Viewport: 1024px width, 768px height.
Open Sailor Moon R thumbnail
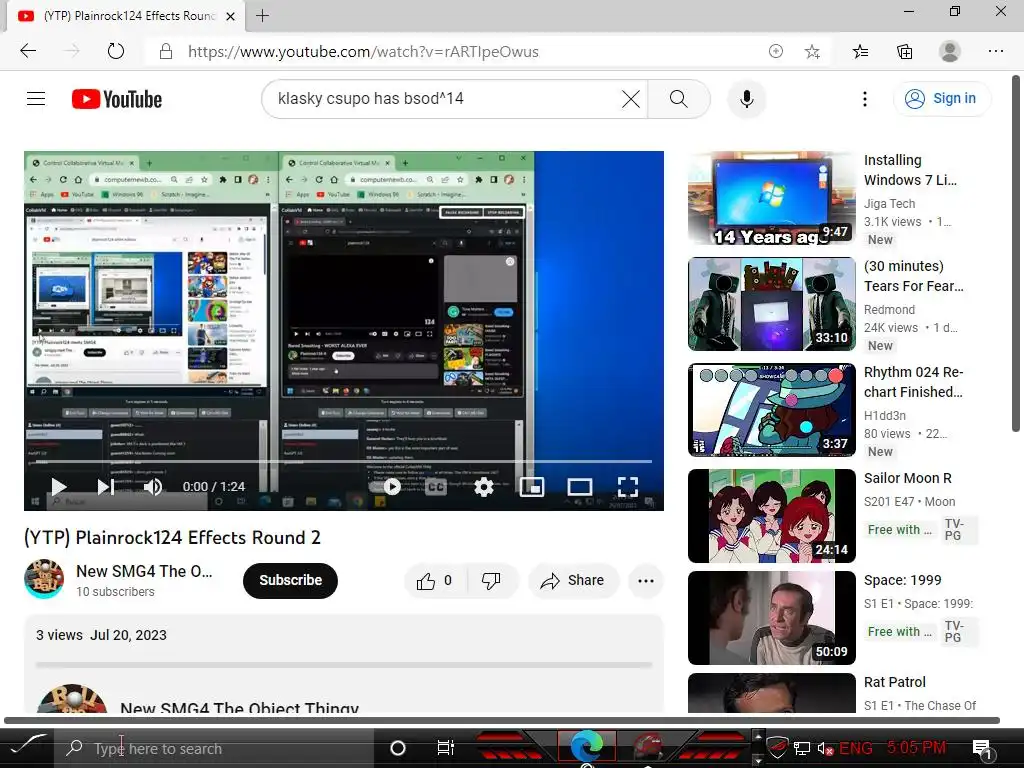click(771, 515)
